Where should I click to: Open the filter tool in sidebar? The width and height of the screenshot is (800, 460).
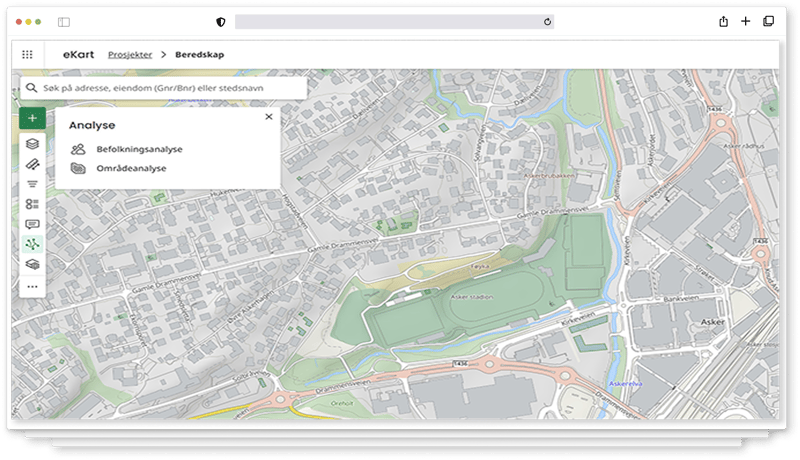click(32, 184)
